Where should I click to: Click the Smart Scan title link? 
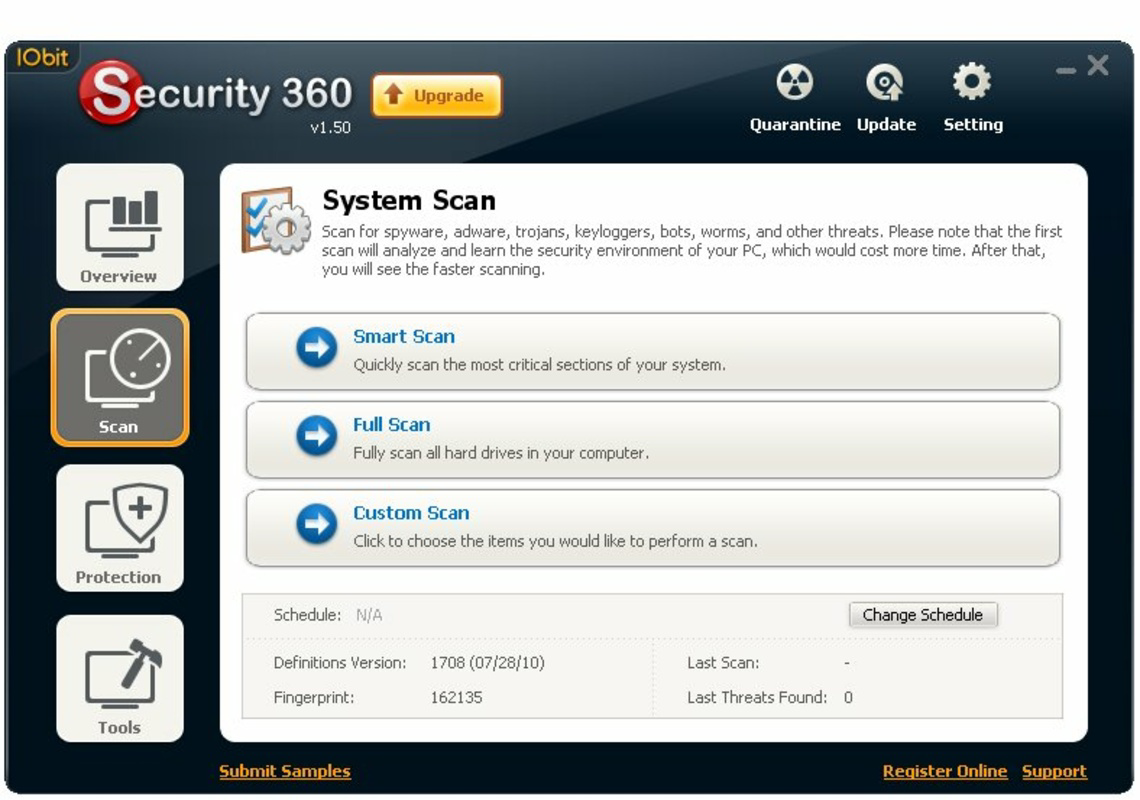pos(404,337)
